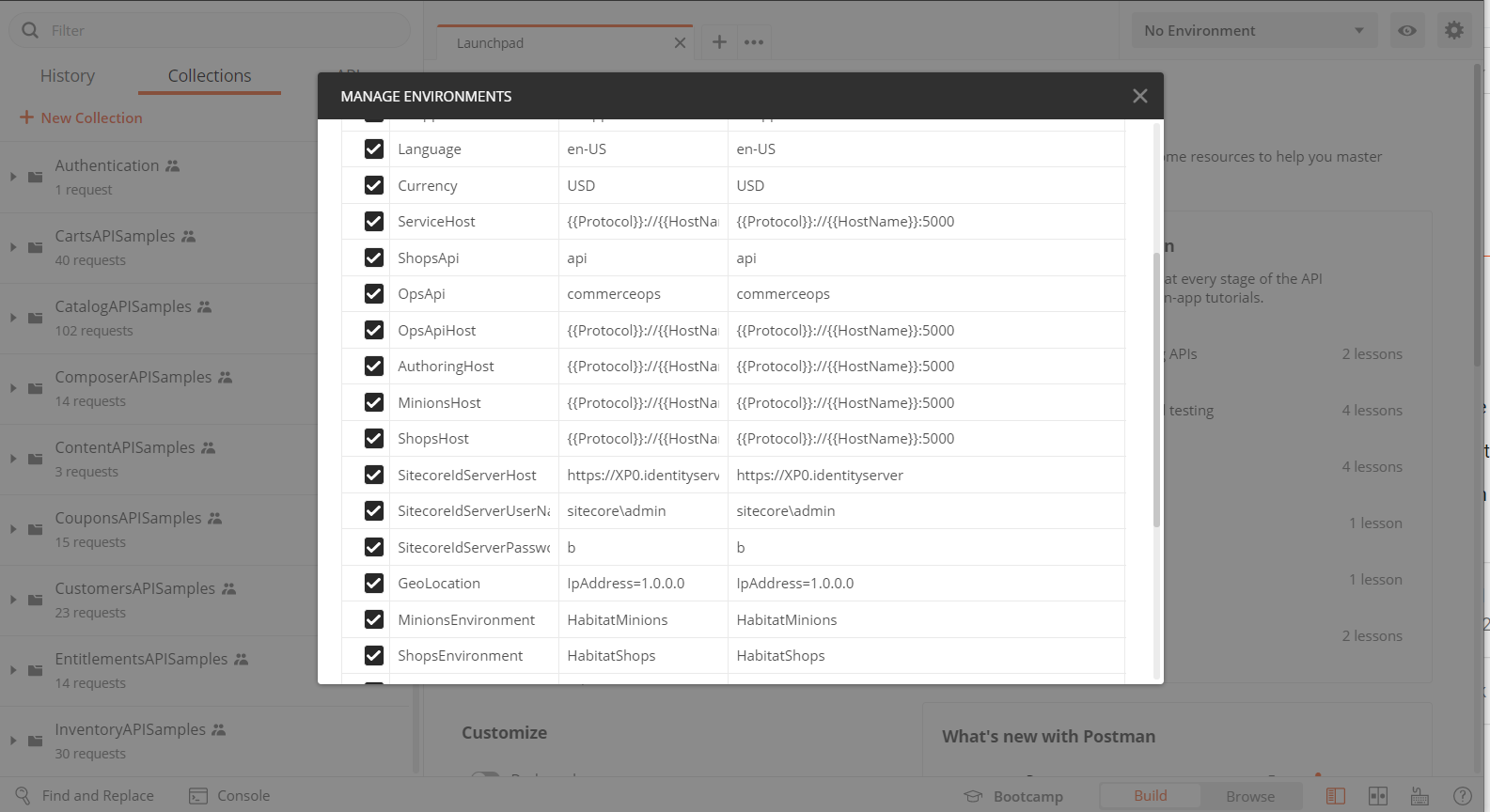Switch to Browse mode

(1250, 796)
